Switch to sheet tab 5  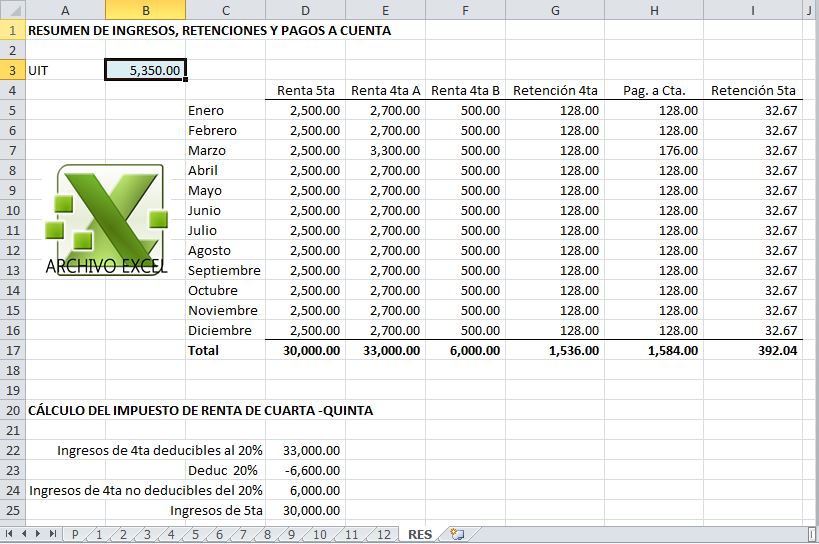click(195, 535)
